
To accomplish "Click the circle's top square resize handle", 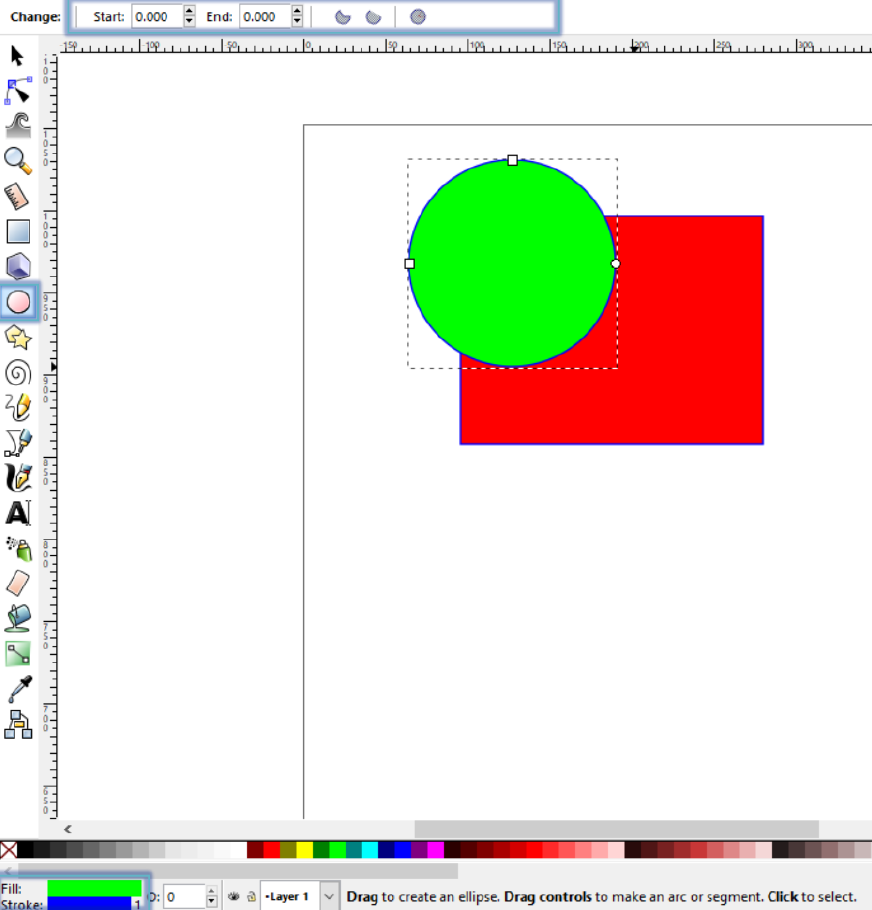I will 512,160.
